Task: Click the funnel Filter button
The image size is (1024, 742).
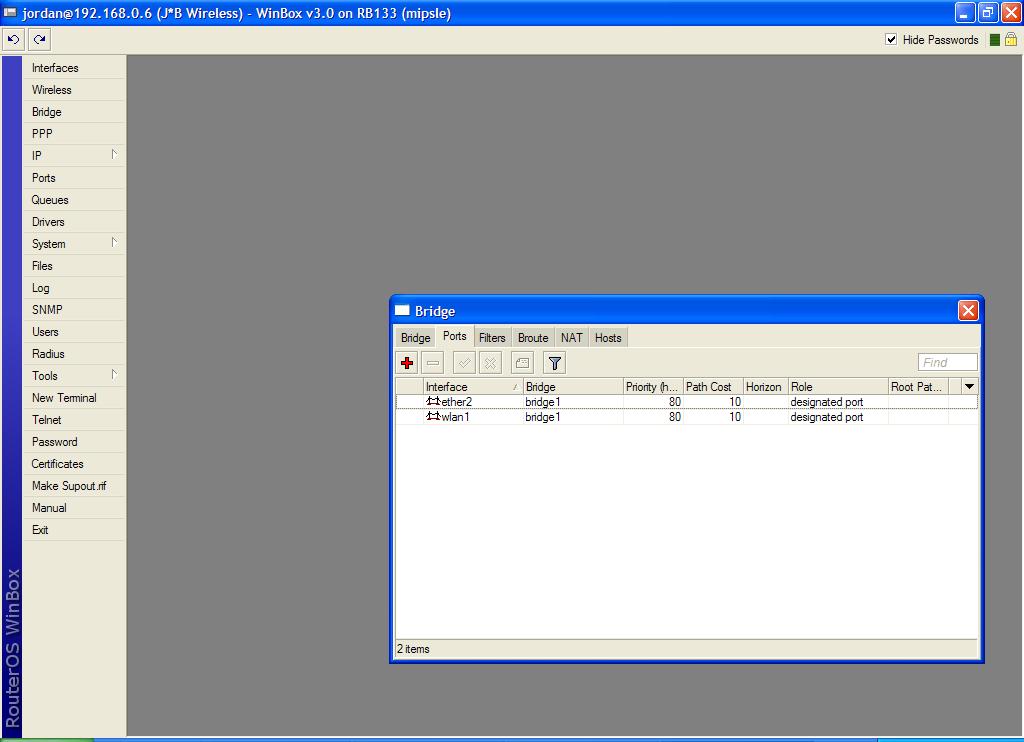Action: (554, 363)
